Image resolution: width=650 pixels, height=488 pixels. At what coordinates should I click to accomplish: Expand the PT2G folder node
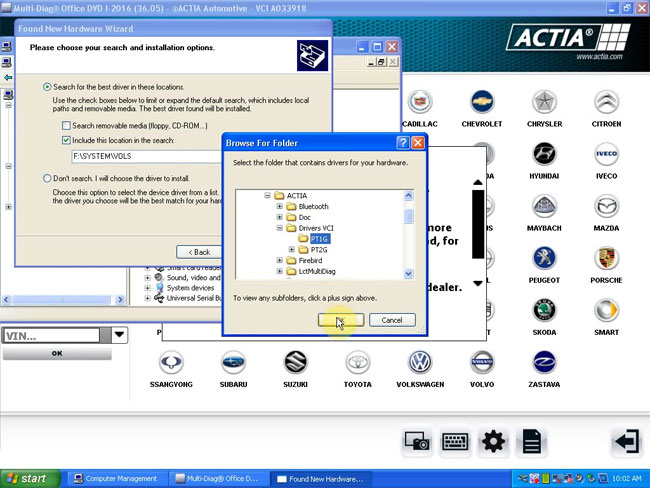click(291, 249)
